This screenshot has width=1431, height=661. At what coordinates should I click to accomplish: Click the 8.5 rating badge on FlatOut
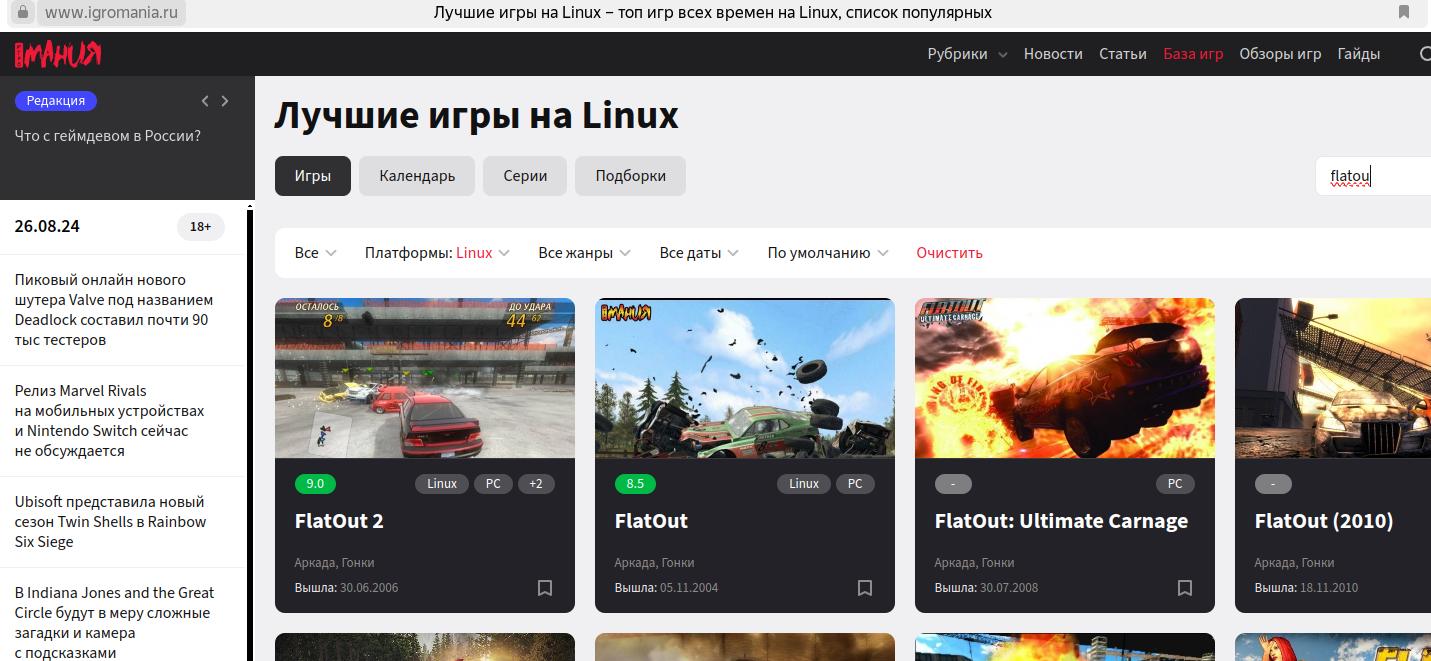coord(635,484)
